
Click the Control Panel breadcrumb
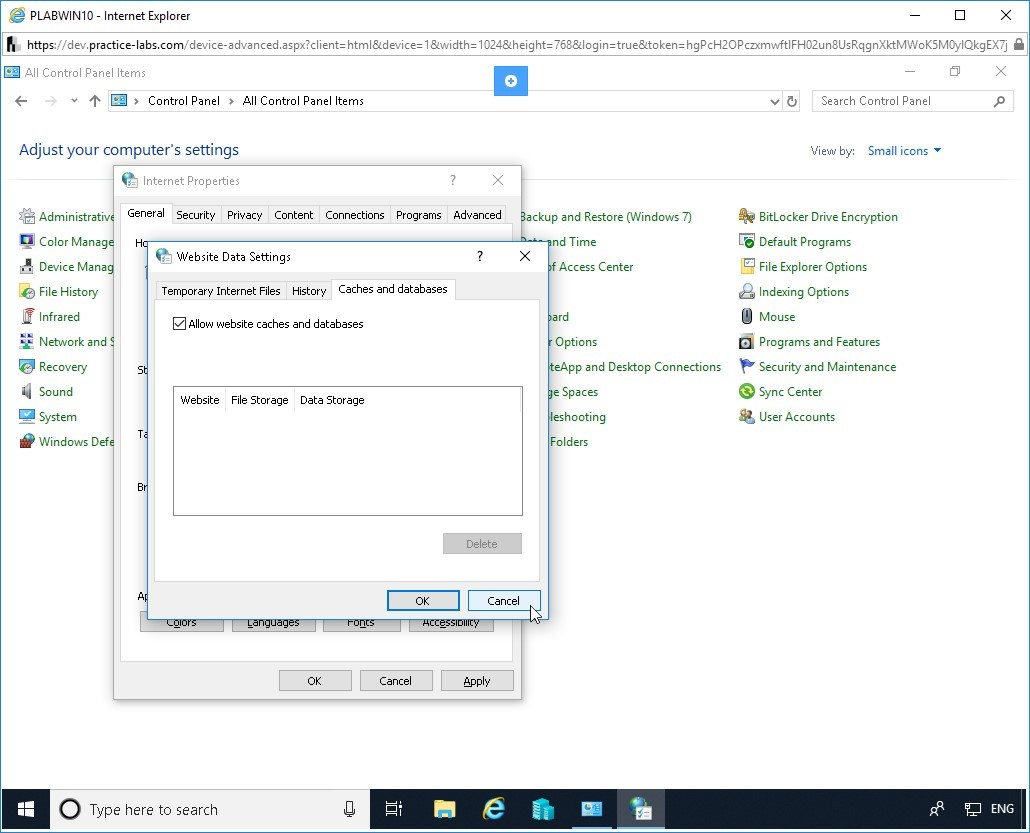183,101
